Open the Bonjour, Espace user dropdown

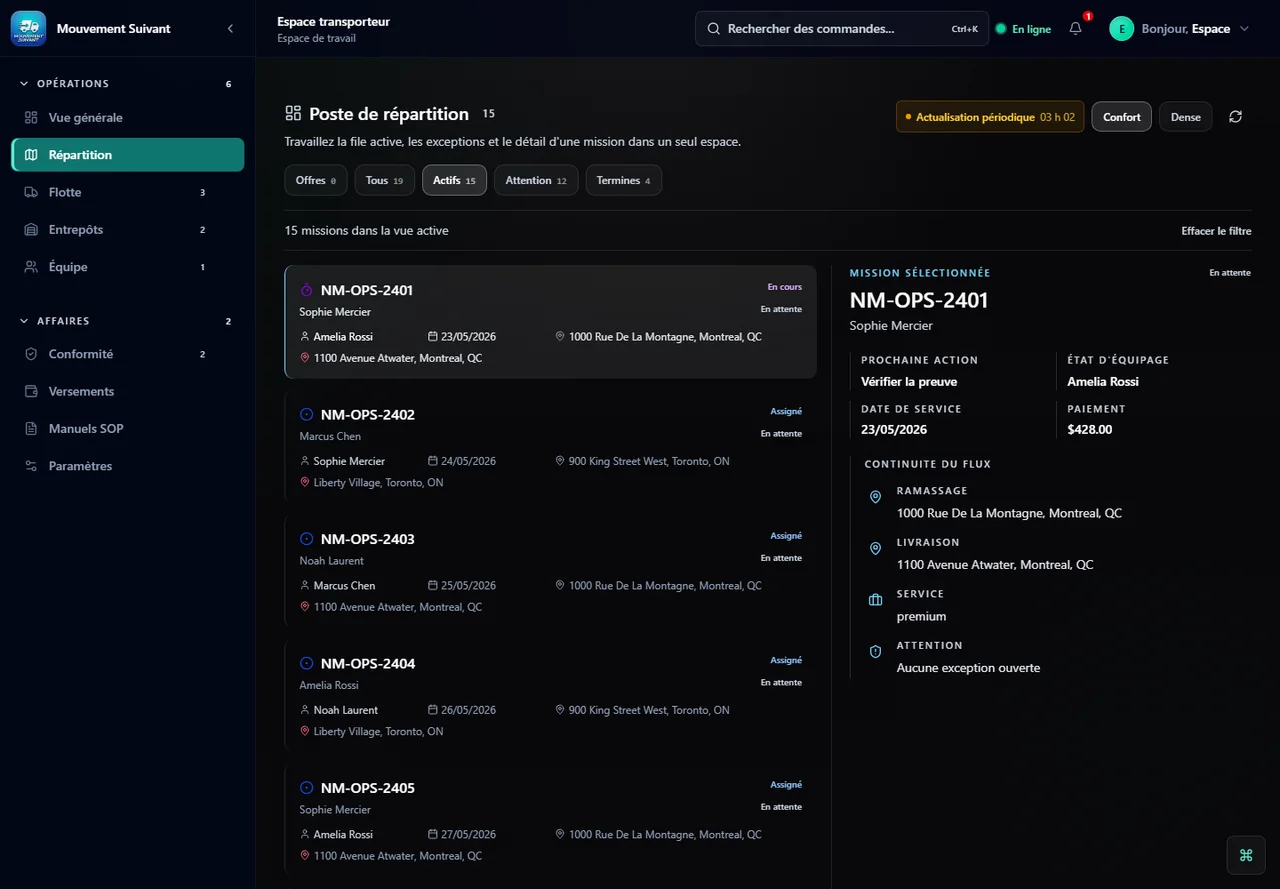(1180, 29)
